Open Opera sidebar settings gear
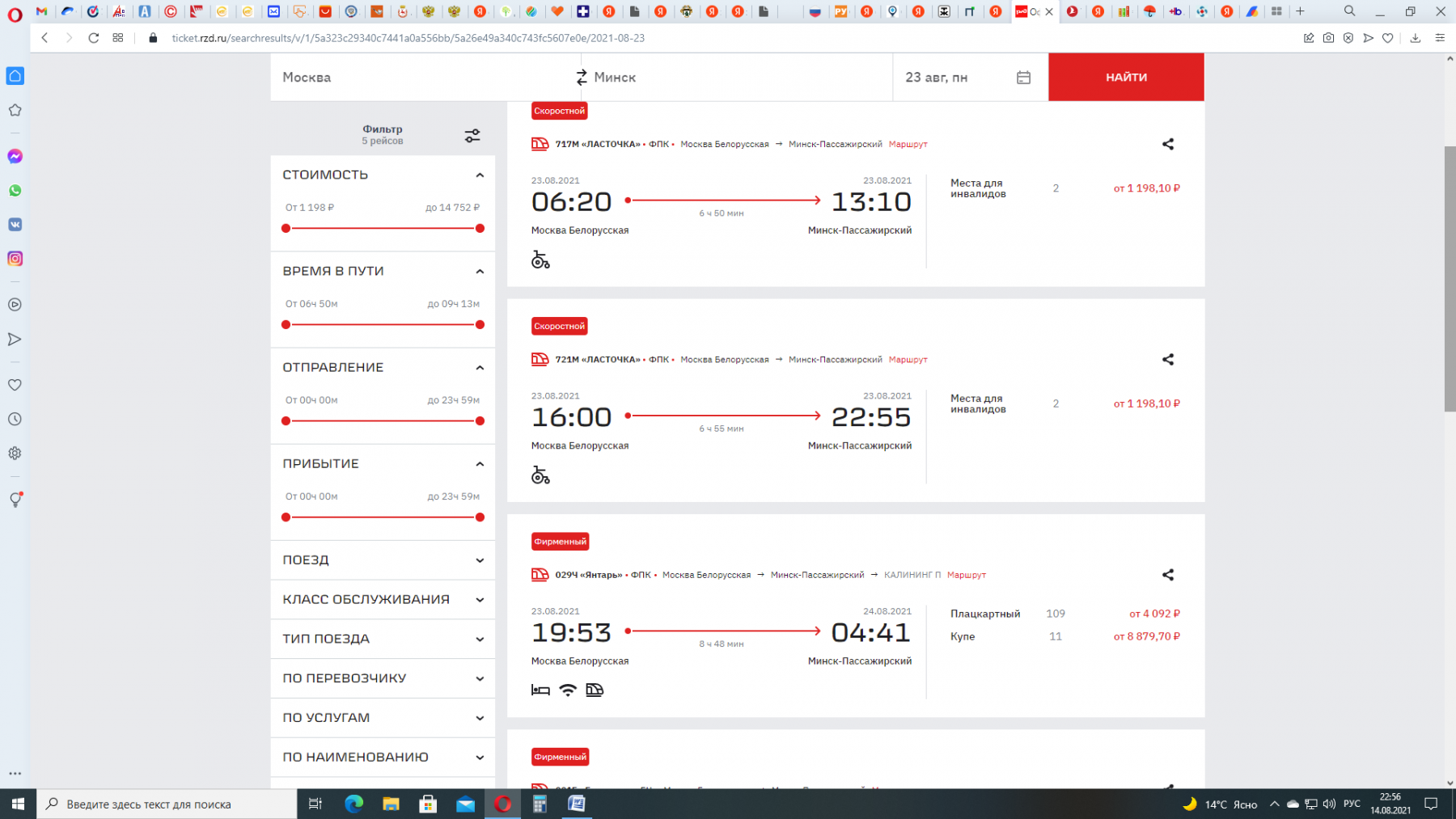1456x819 pixels. [15, 454]
